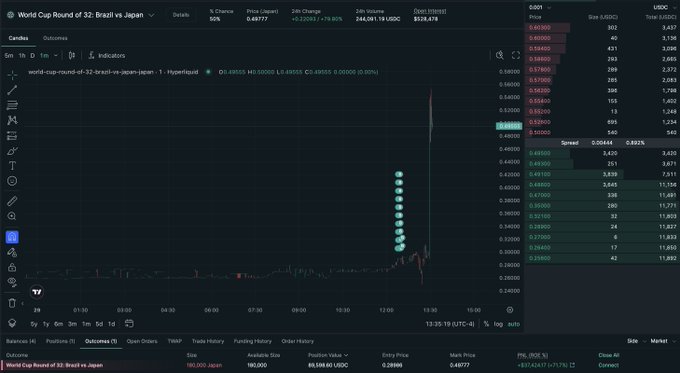The width and height of the screenshot is (680, 373).
Task: Open the TWAP tab
Action: tap(174, 341)
